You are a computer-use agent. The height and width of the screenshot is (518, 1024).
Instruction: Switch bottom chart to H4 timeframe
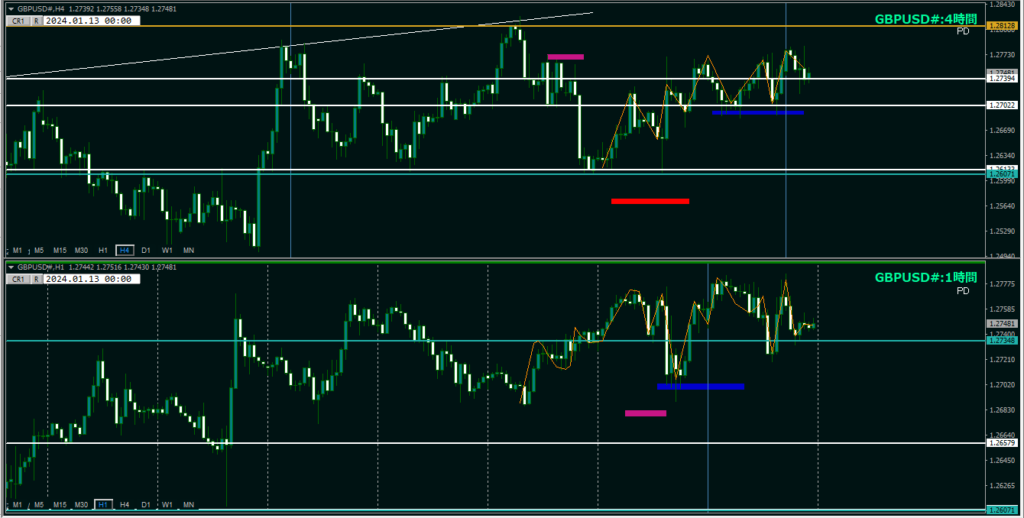pos(125,505)
